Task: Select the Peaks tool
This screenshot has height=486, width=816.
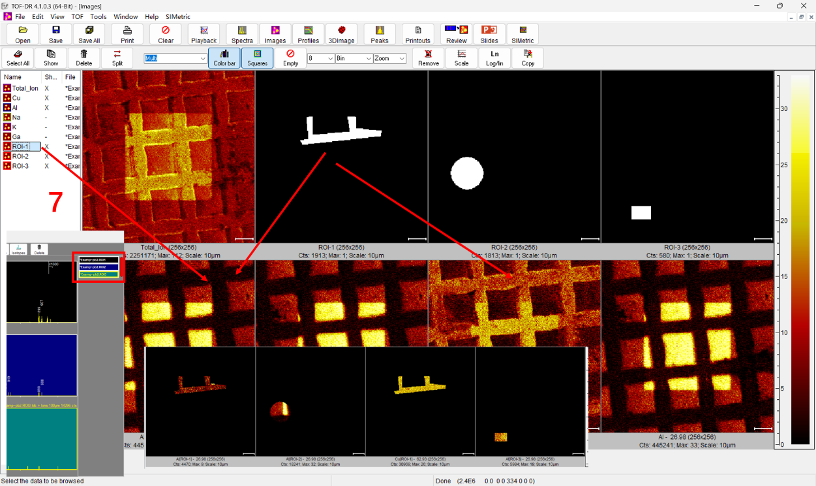Action: [380, 35]
